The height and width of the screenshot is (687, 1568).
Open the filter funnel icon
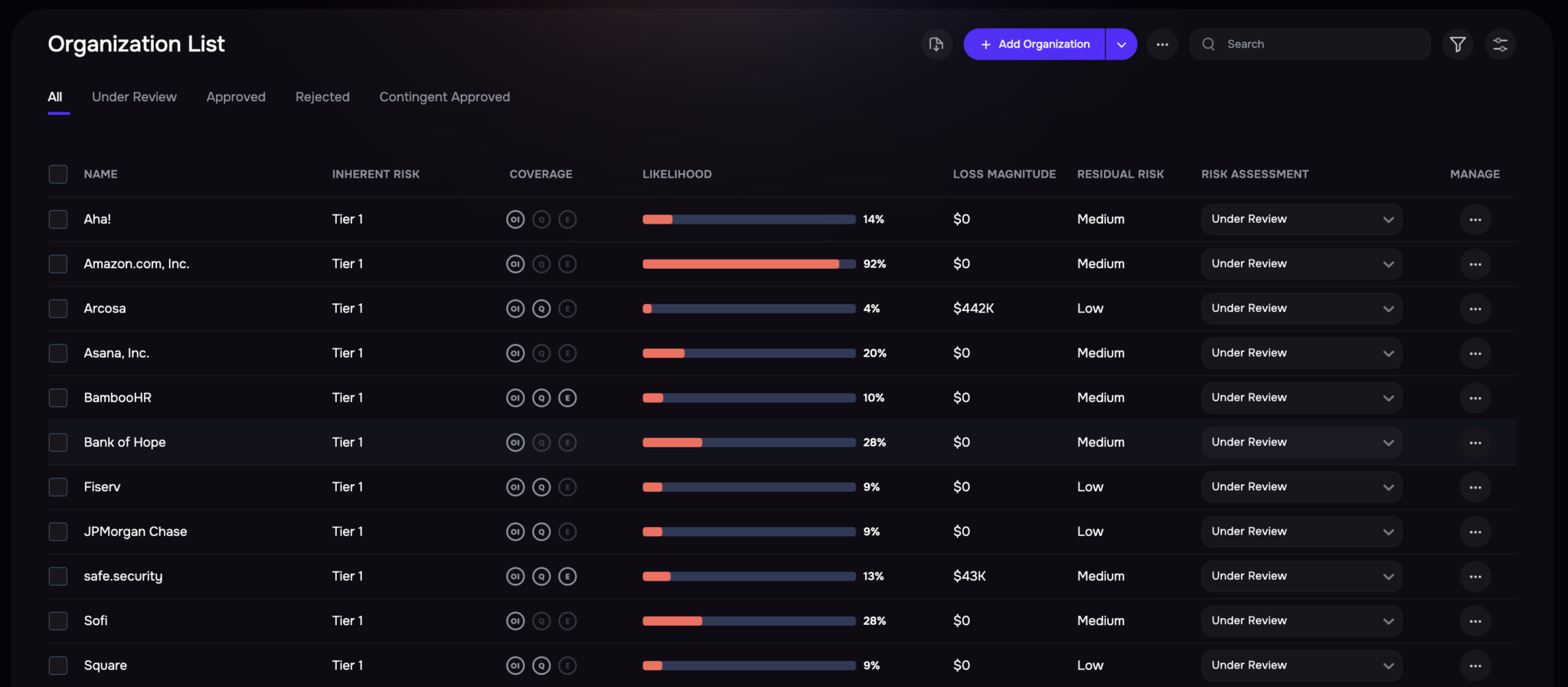pyautogui.click(x=1458, y=44)
